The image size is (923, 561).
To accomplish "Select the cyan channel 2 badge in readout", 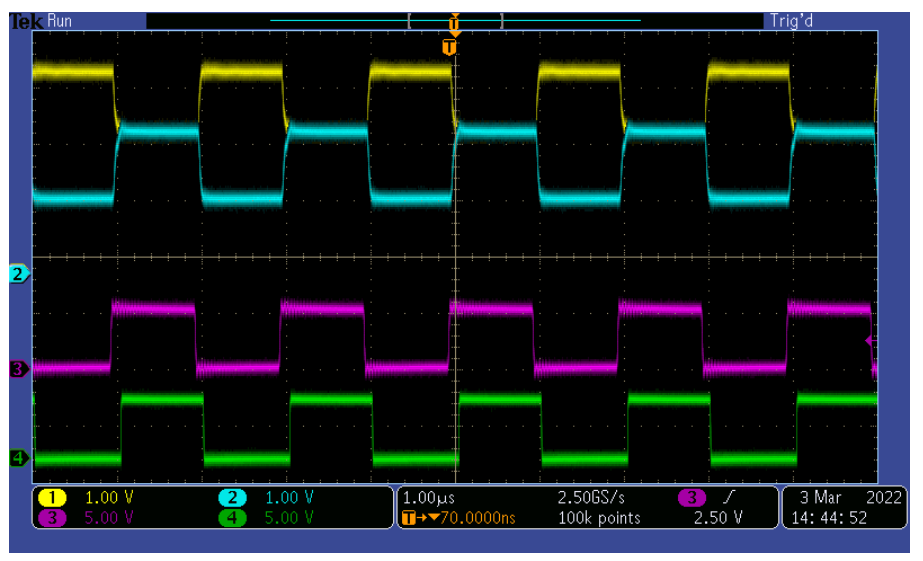I will pos(232,498).
